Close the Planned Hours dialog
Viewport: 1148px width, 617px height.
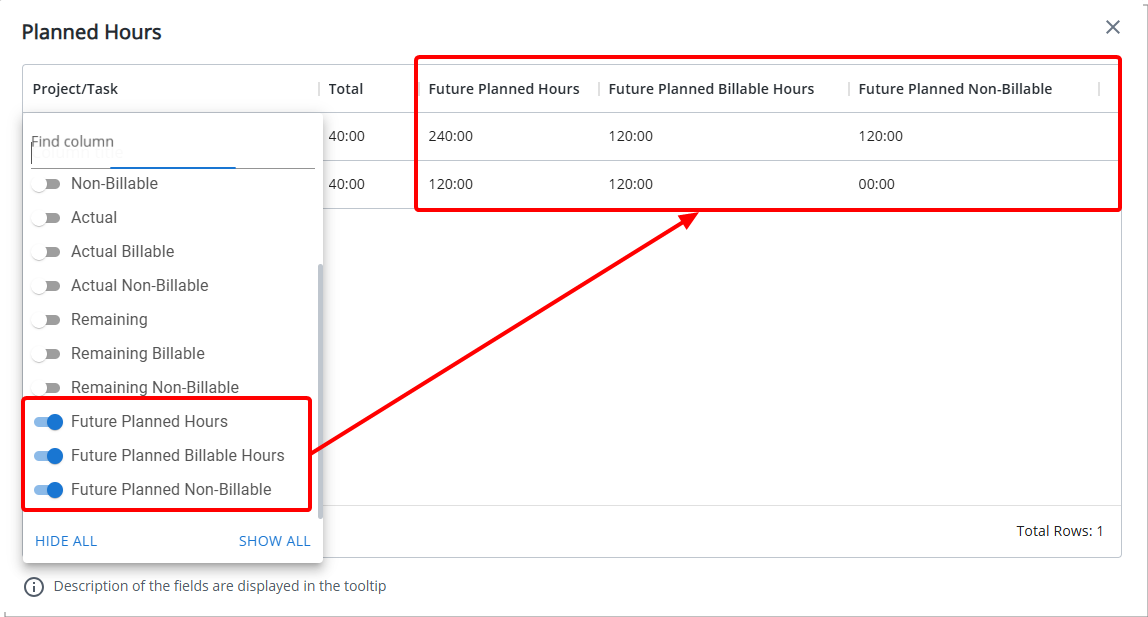1112,28
